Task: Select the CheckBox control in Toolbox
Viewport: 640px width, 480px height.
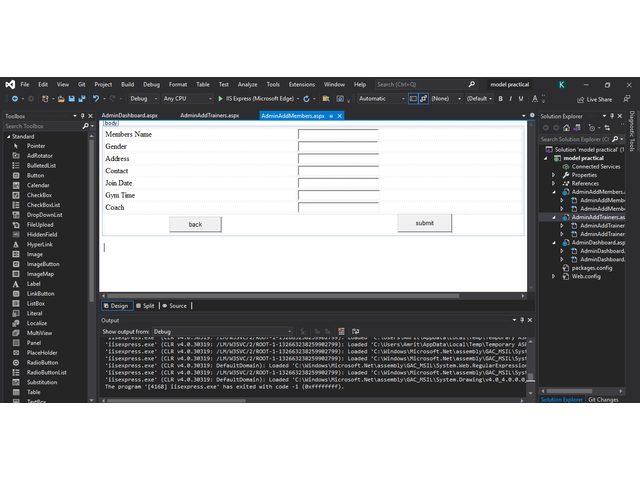Action: [38, 195]
